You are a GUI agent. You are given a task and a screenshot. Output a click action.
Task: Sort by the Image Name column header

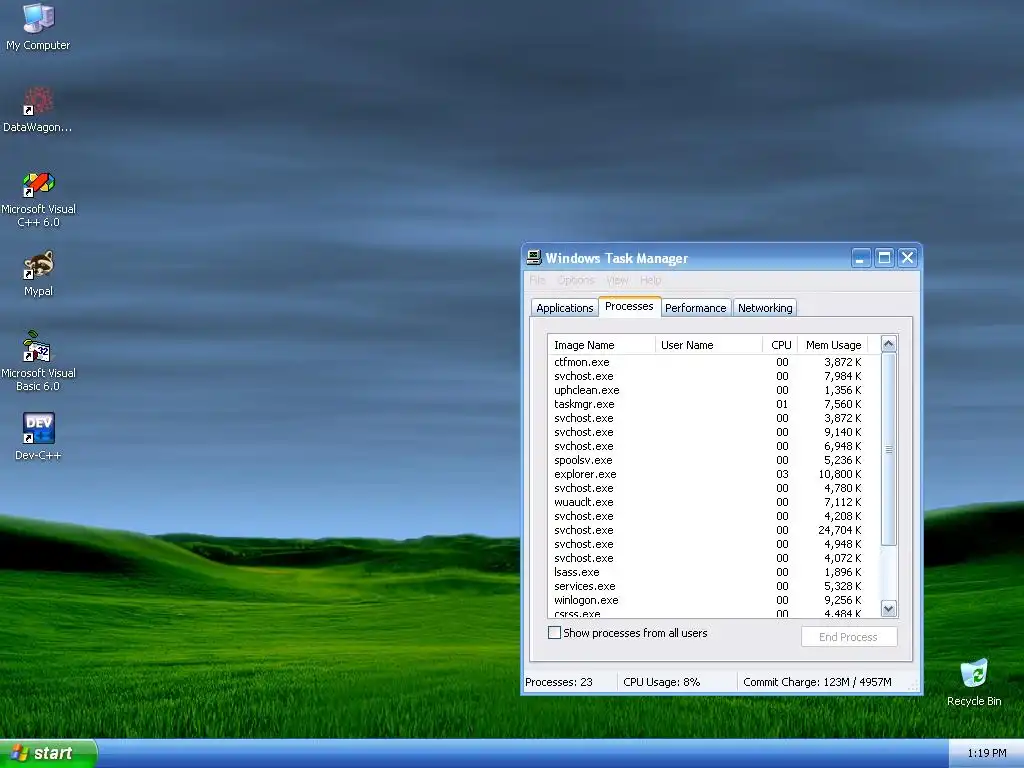[x=601, y=345]
